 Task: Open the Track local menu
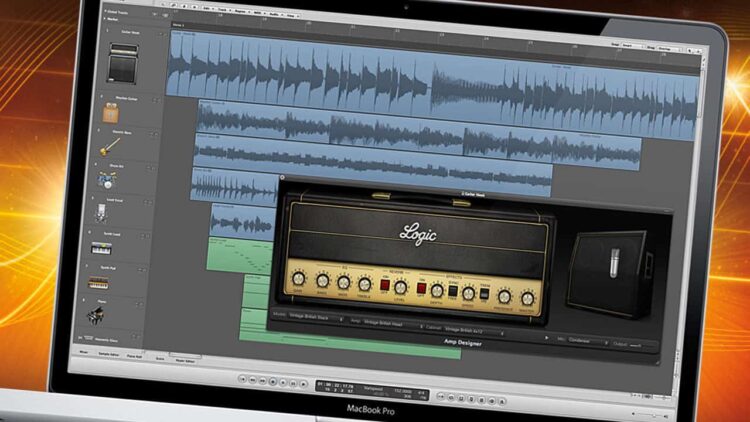tap(223, 10)
